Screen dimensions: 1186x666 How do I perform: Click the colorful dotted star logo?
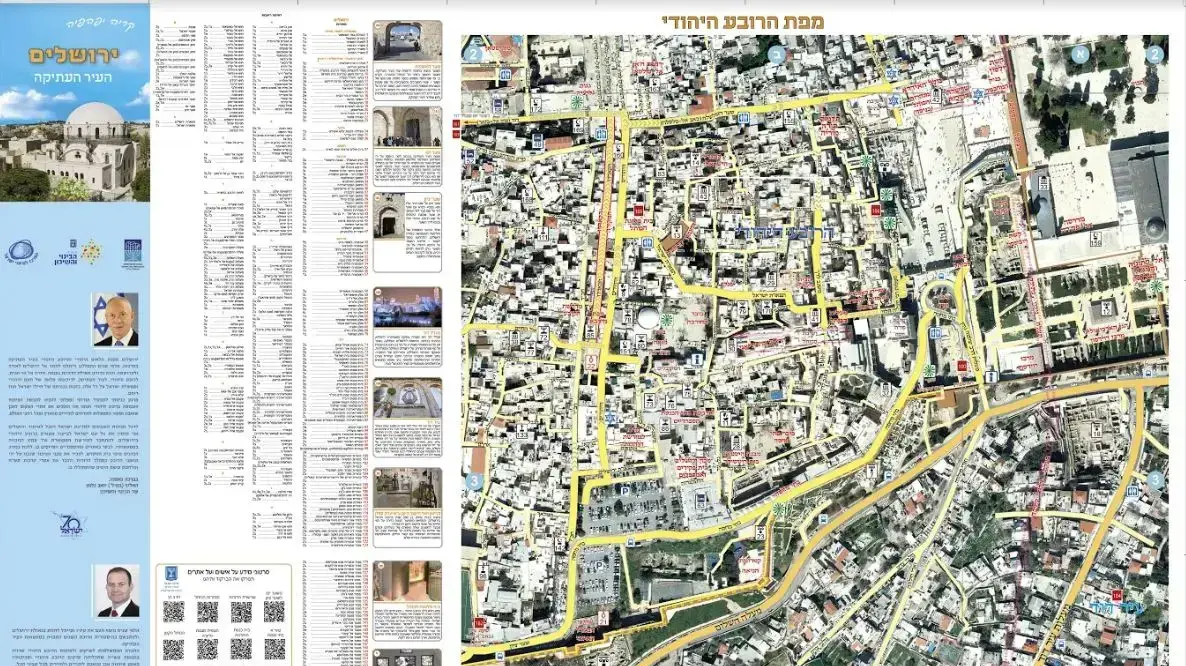[x=92, y=252]
